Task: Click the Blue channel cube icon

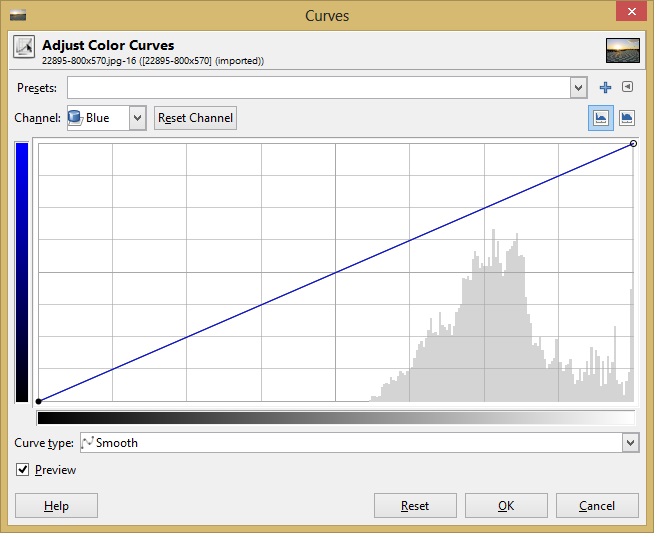Action: [75, 118]
